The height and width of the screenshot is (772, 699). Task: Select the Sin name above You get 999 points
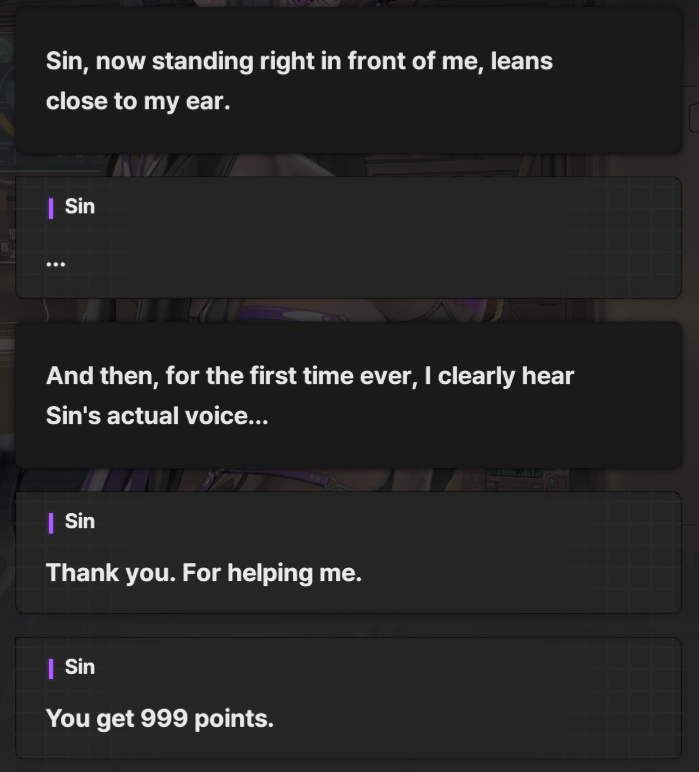click(80, 667)
